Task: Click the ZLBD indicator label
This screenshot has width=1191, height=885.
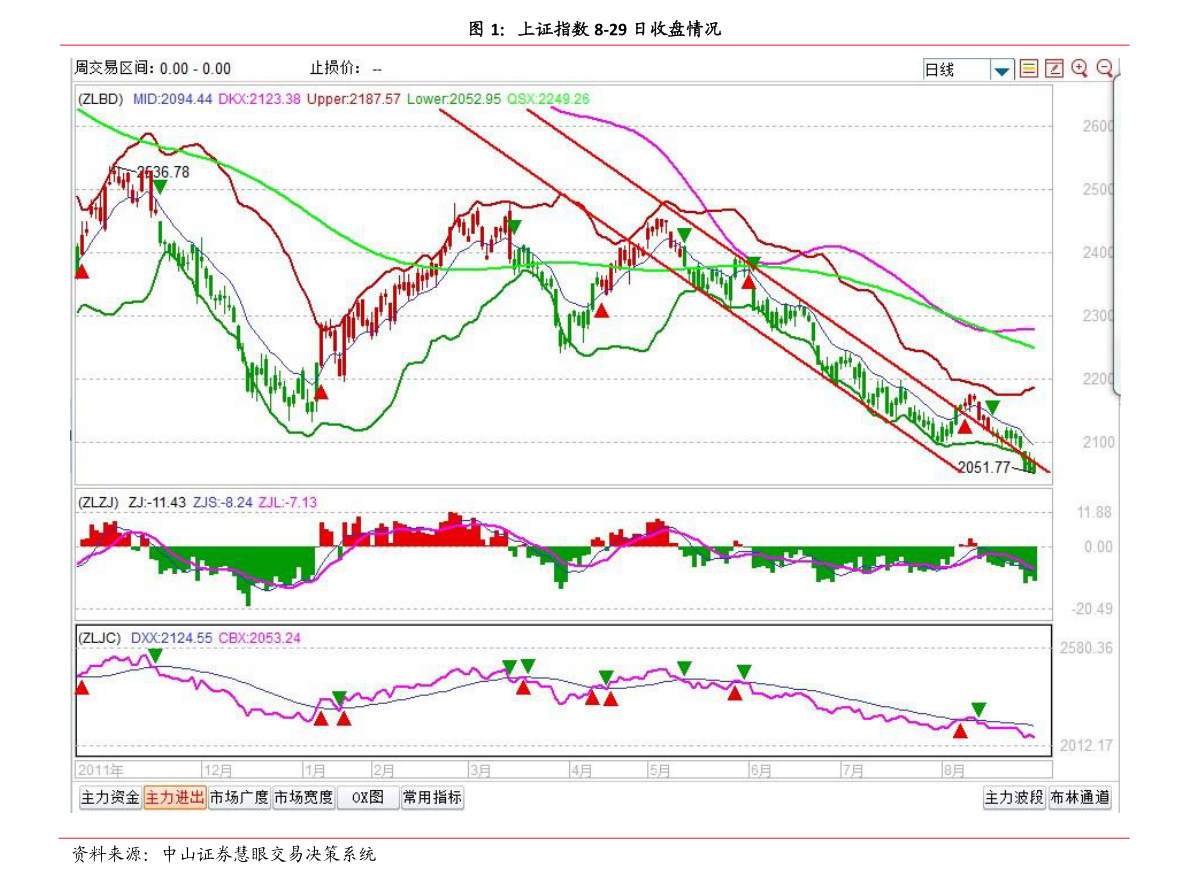Action: (101, 99)
